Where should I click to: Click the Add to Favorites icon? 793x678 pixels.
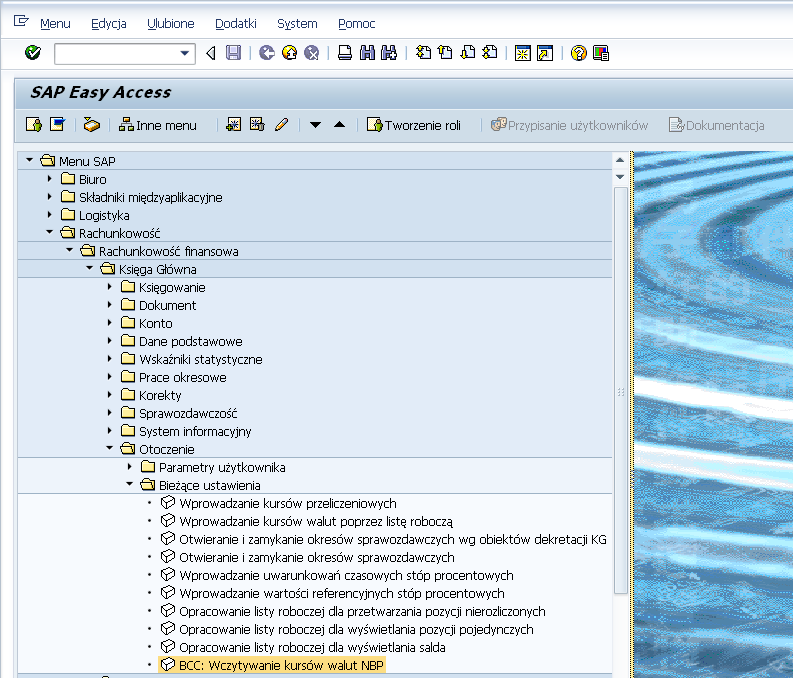[234, 124]
